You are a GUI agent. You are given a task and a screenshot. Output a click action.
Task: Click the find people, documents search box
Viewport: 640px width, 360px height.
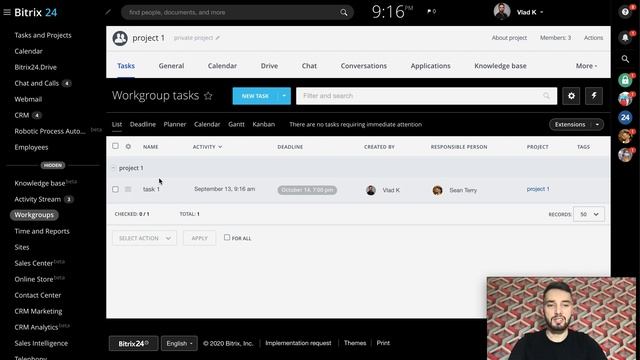point(238,12)
